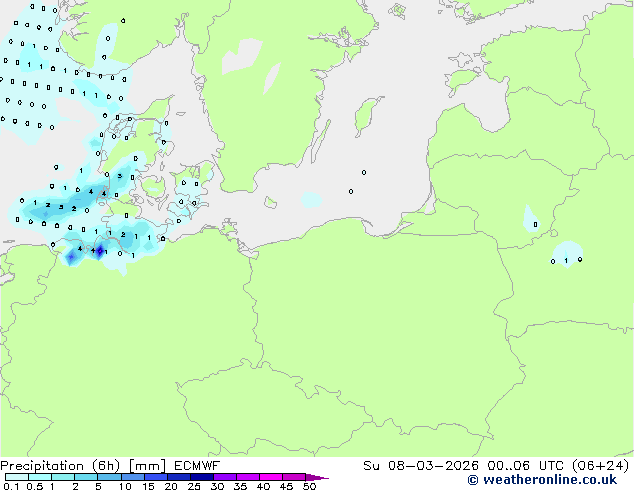Image resolution: width=634 pixels, height=490 pixels.
Task: Click the 25–30 mm dark navy legend box
Action: [x=201, y=477]
